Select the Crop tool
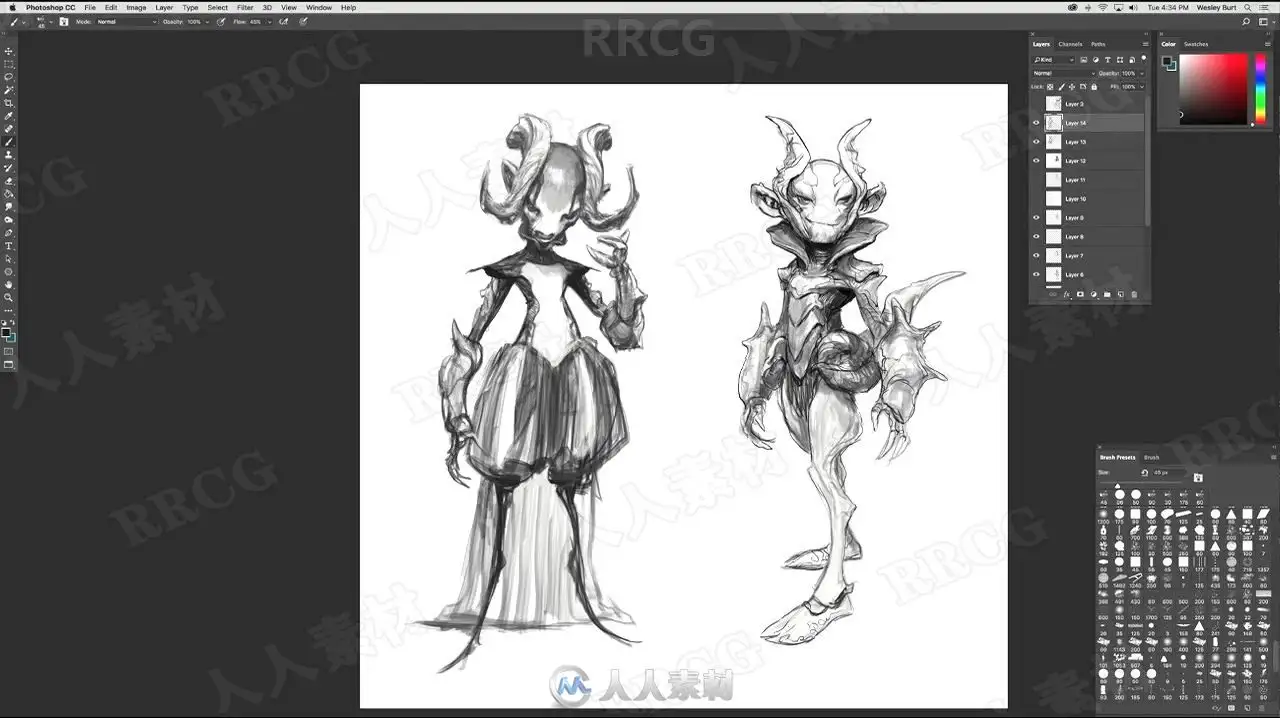Screen dimensions: 1280x718 [x=8, y=102]
